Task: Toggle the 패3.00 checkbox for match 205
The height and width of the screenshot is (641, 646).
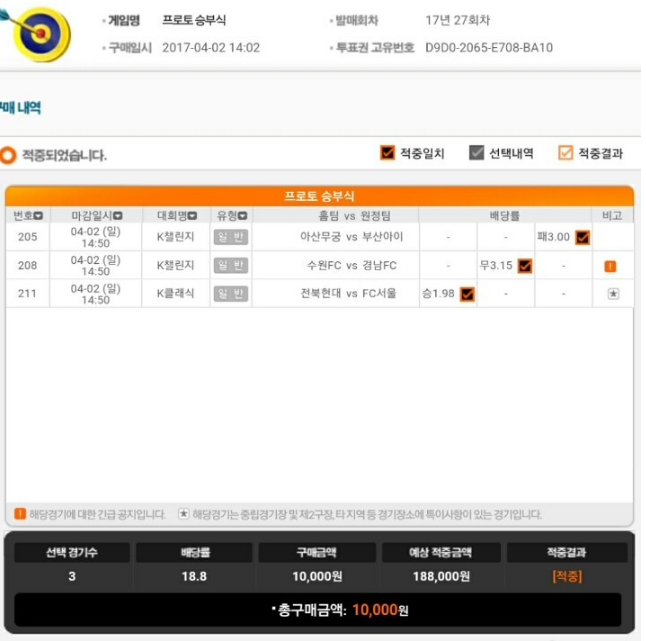Action: [x=582, y=237]
